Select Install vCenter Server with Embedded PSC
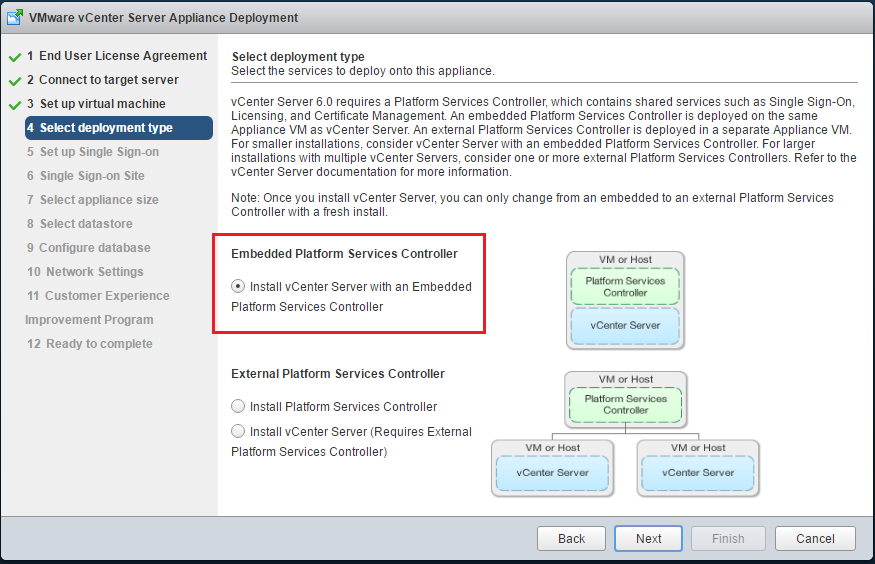This screenshot has width=875, height=564. click(238, 286)
